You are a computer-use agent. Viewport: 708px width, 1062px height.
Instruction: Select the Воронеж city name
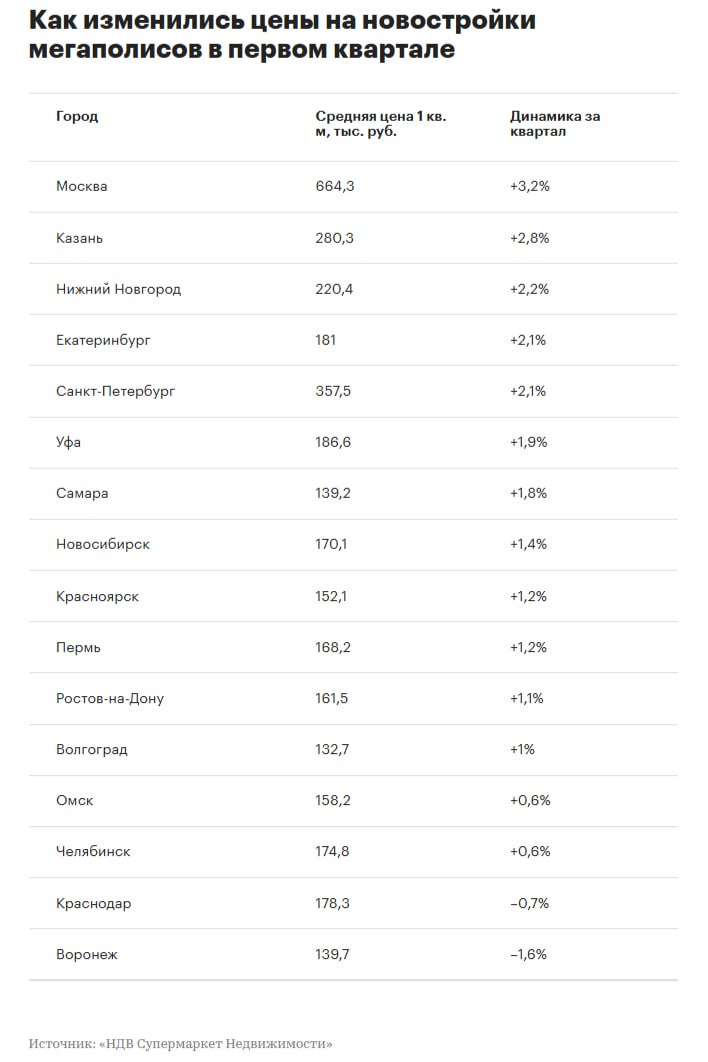click(x=87, y=955)
